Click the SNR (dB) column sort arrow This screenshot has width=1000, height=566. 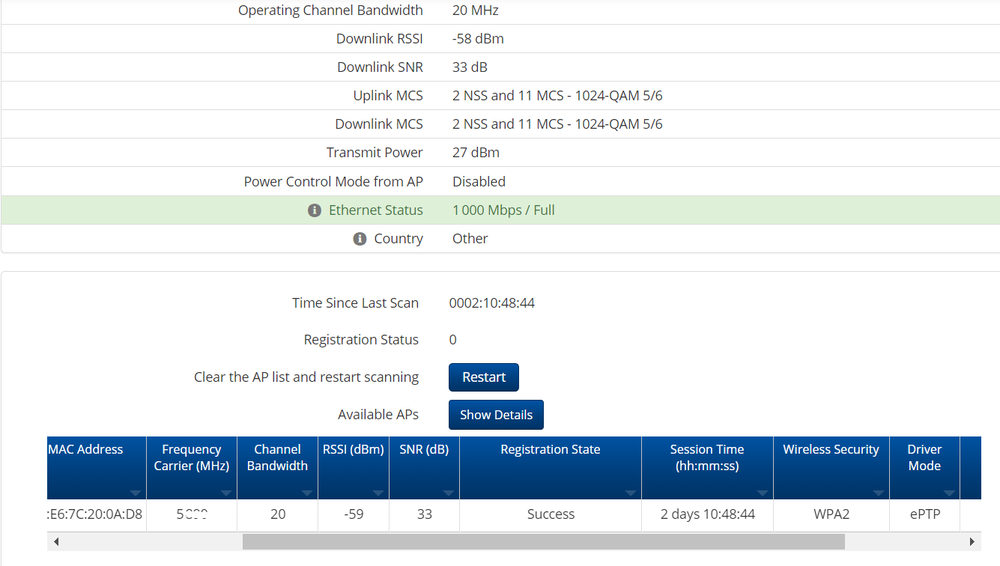[448, 492]
